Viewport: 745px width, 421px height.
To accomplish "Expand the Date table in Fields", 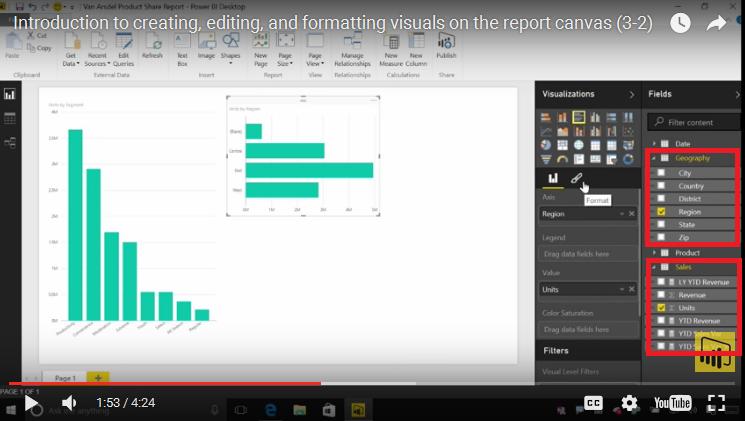I will pos(654,144).
